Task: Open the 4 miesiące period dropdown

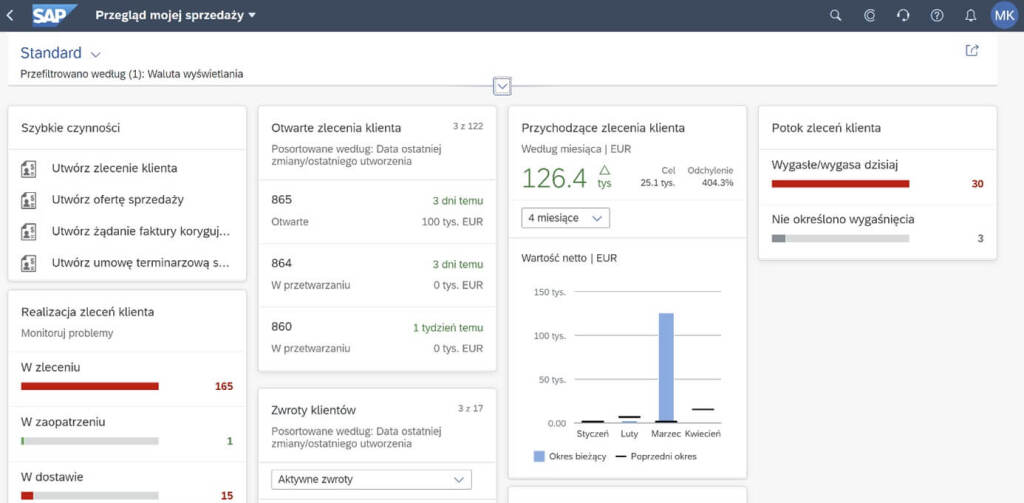Action: pos(566,218)
